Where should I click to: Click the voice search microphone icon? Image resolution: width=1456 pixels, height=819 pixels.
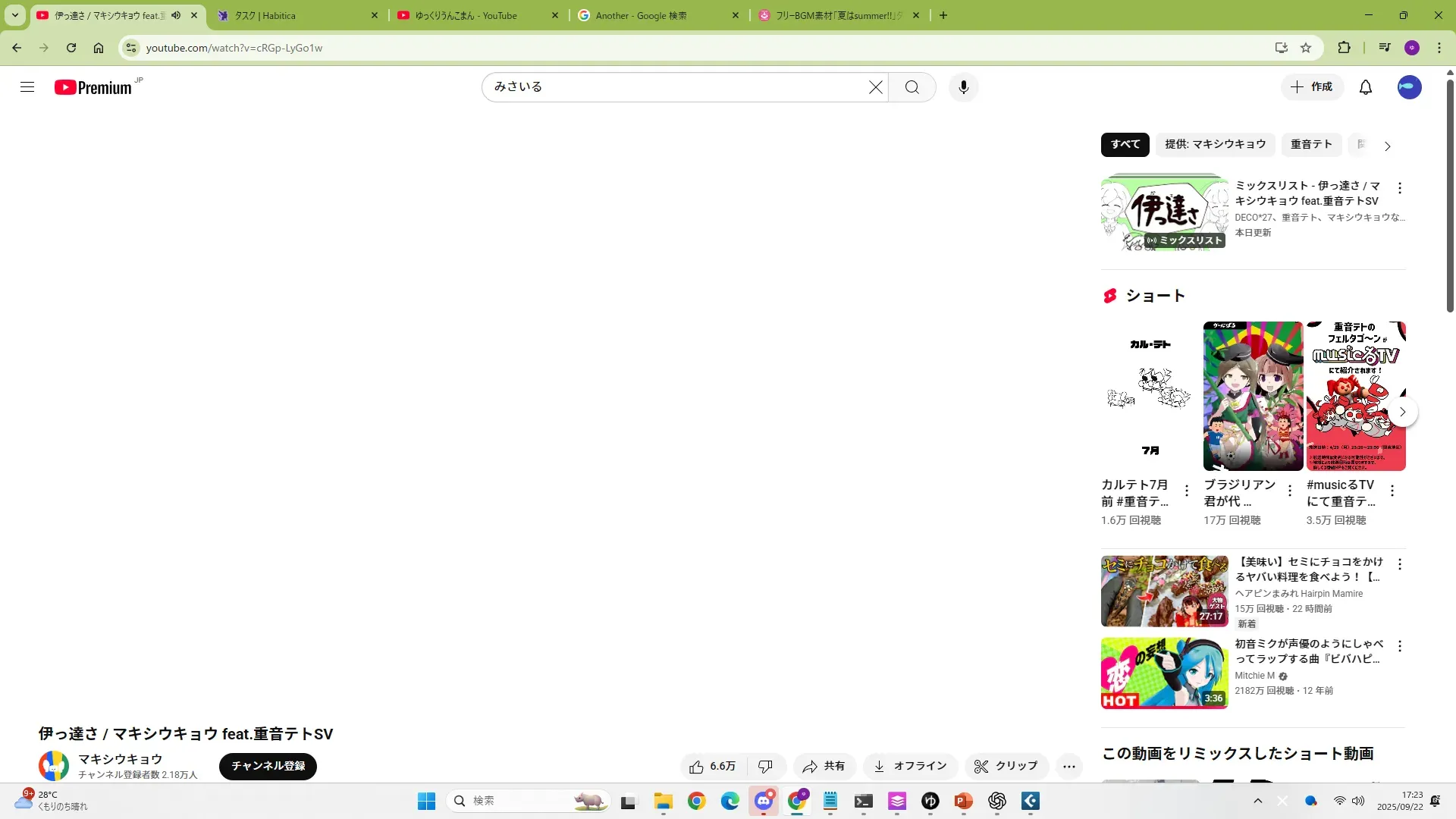[963, 87]
